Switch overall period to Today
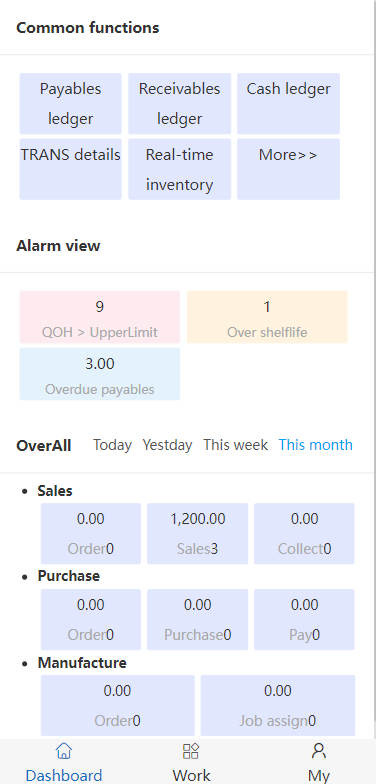The width and height of the screenshot is (376, 784). click(x=112, y=445)
